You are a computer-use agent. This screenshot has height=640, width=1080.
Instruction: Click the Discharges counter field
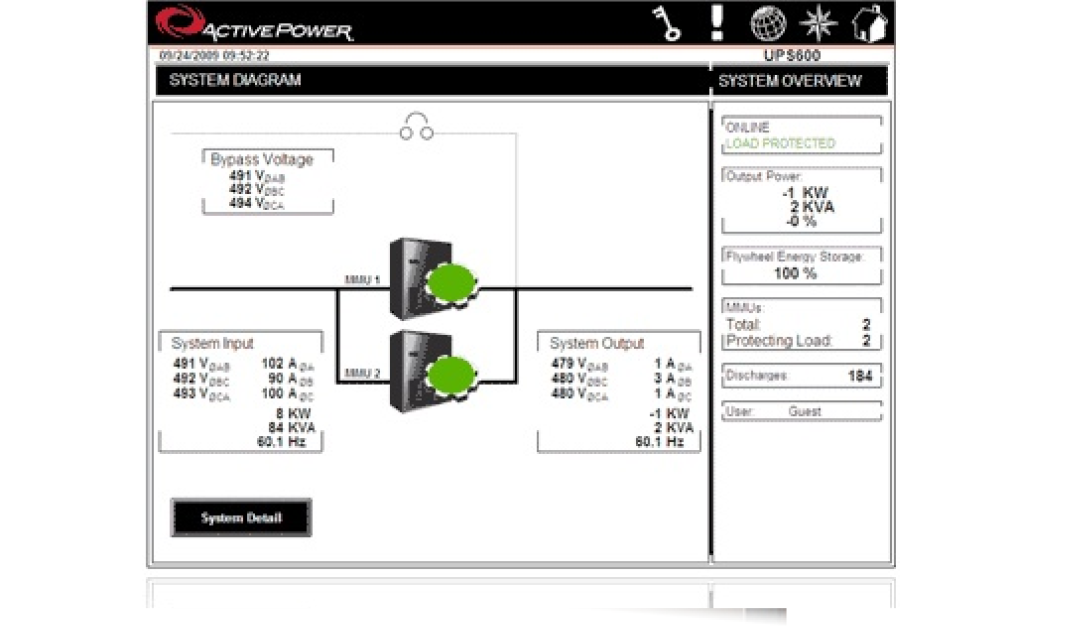[x=801, y=376]
